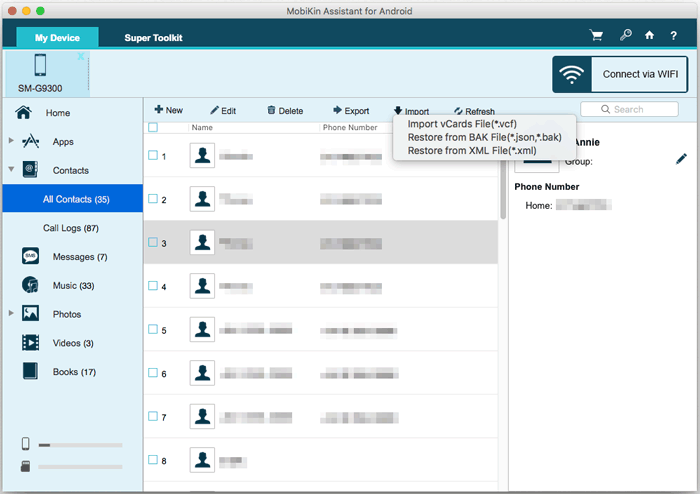This screenshot has height=494, width=700.
Task: Check the box for contact 4
Action: tap(153, 286)
